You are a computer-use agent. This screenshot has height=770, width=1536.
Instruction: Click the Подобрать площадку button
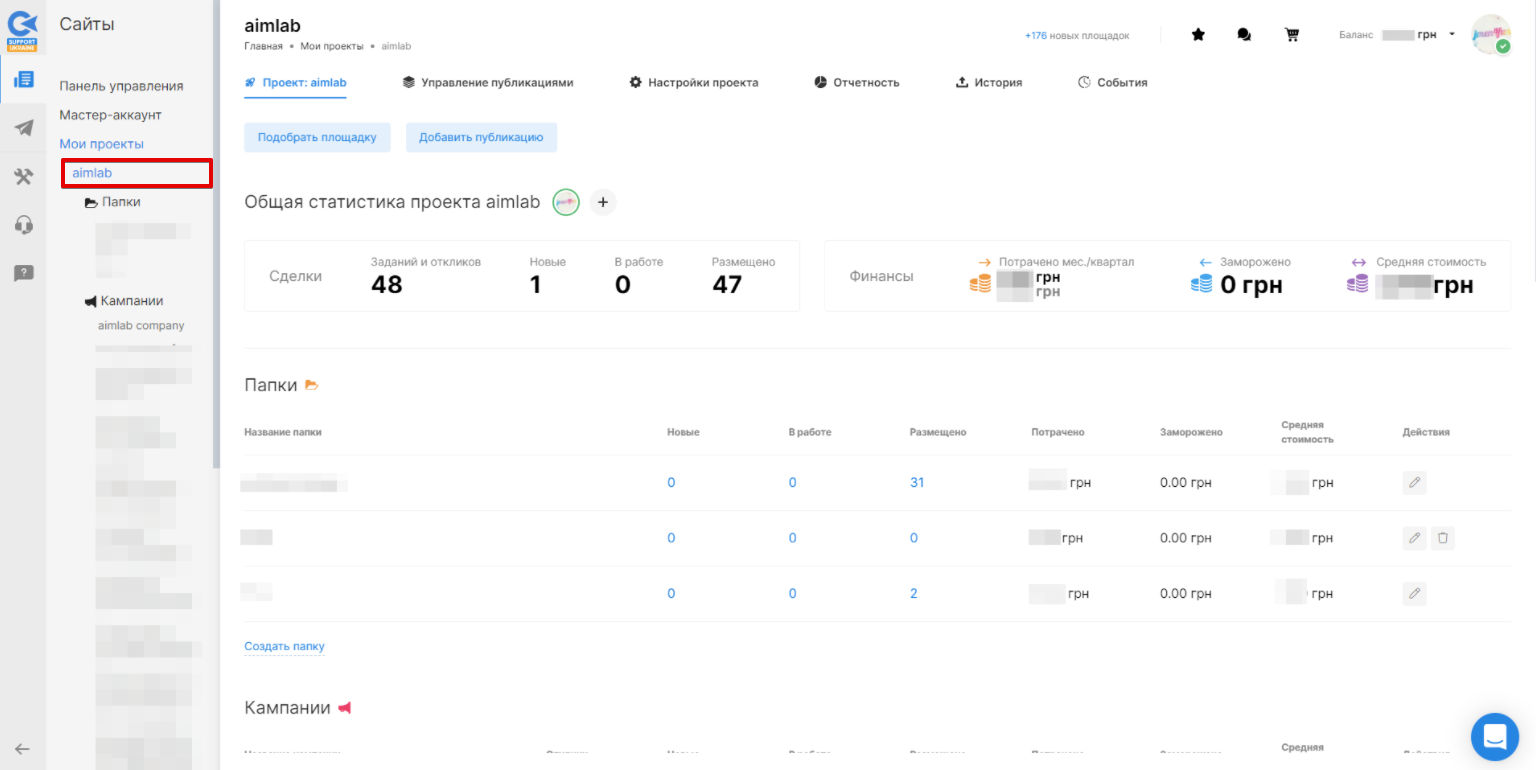317,138
